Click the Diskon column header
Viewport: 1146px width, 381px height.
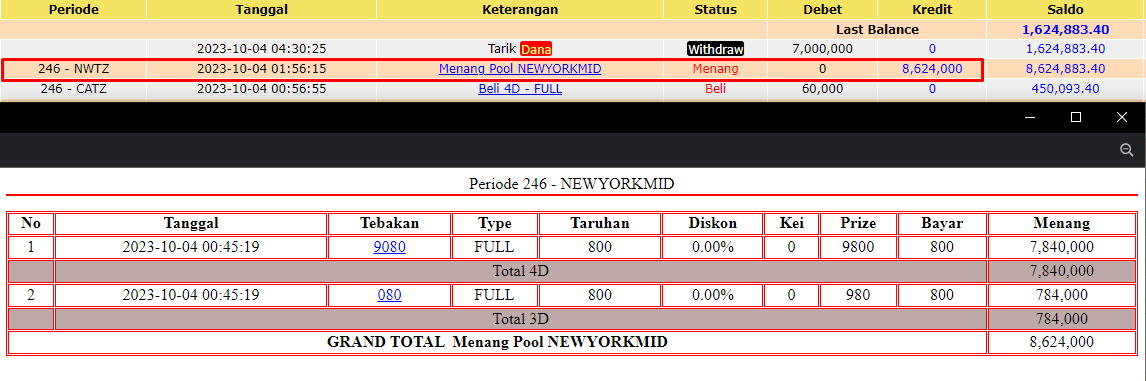coord(713,223)
